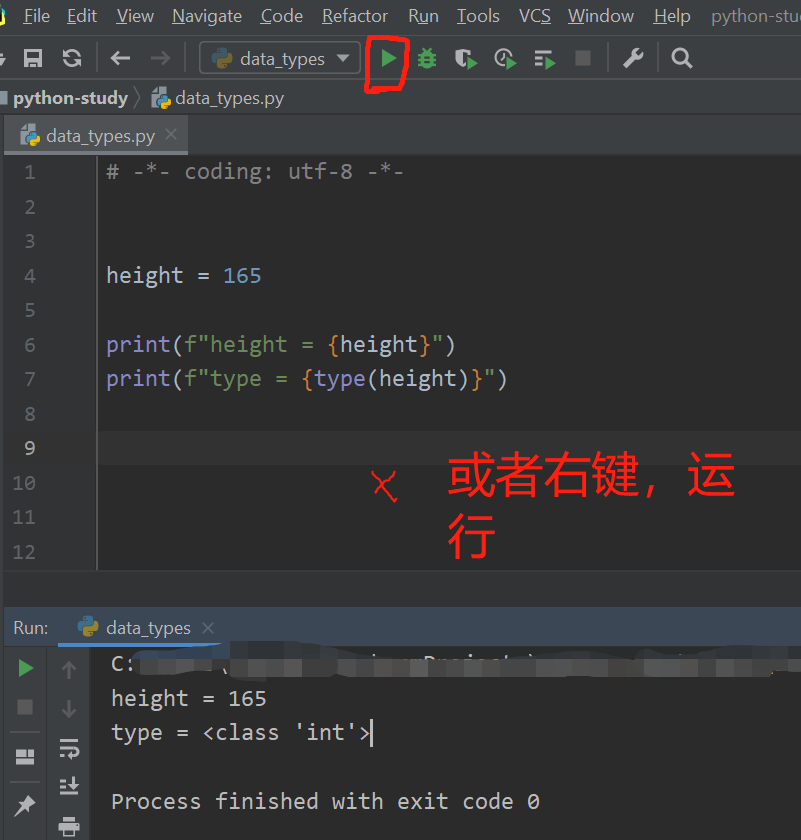Screen dimensions: 801x840
Task: Start debugging with the bug icon
Action: pyautogui.click(x=427, y=58)
